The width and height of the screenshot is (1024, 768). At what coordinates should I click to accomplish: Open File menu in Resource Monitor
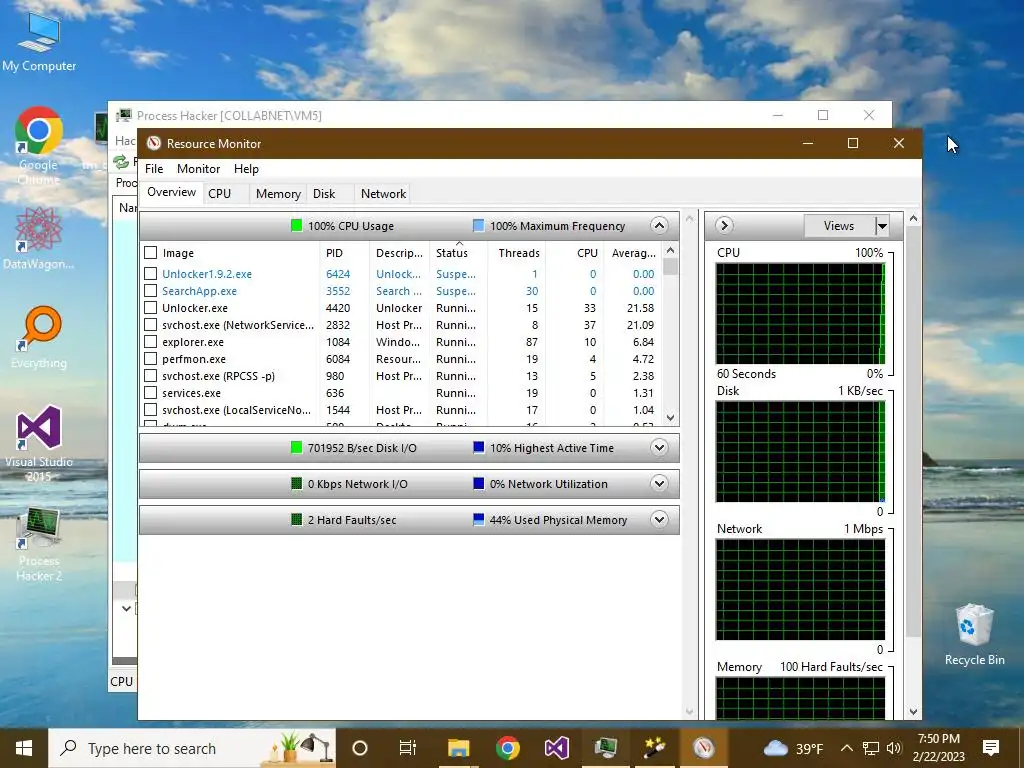154,168
